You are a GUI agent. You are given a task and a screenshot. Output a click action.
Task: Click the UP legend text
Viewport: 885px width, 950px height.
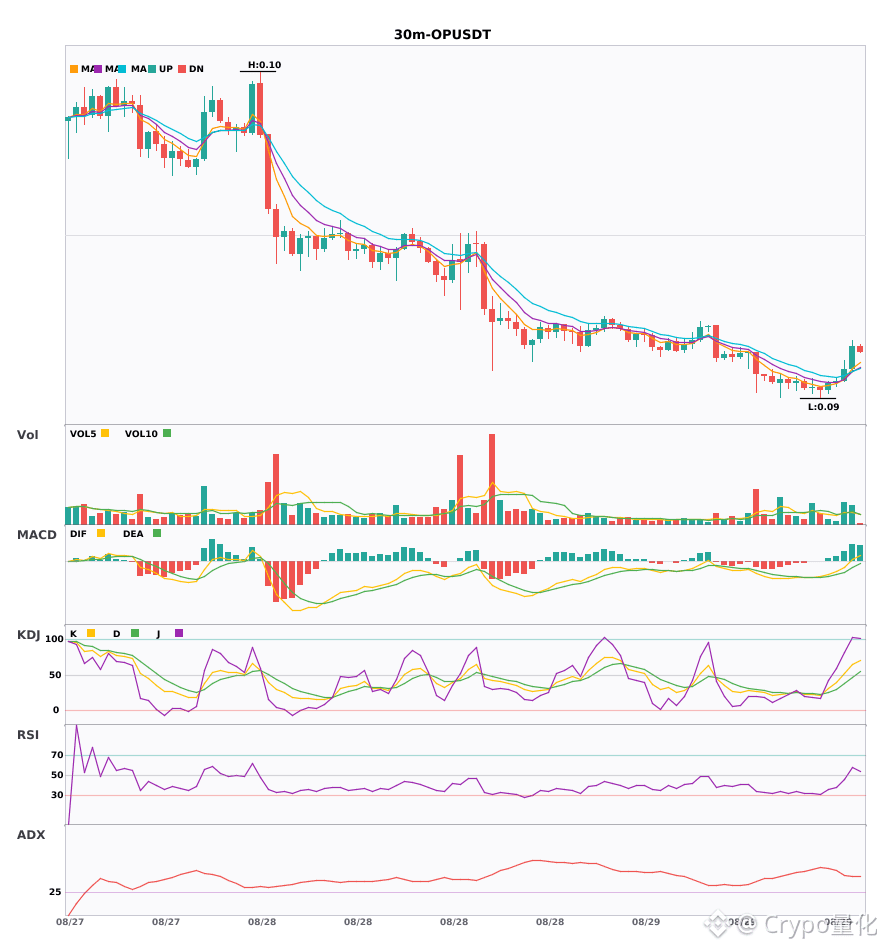[x=166, y=69]
